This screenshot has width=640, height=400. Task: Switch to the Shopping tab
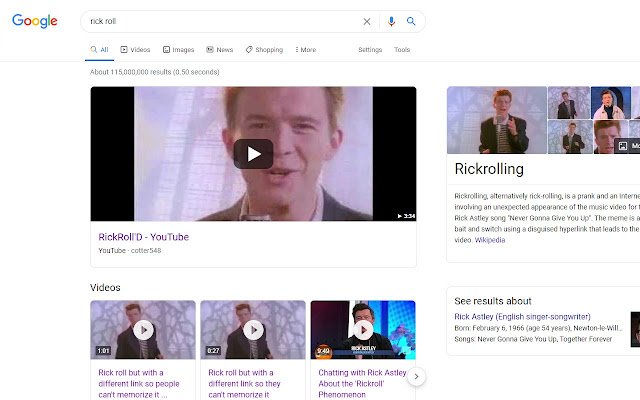coord(264,50)
